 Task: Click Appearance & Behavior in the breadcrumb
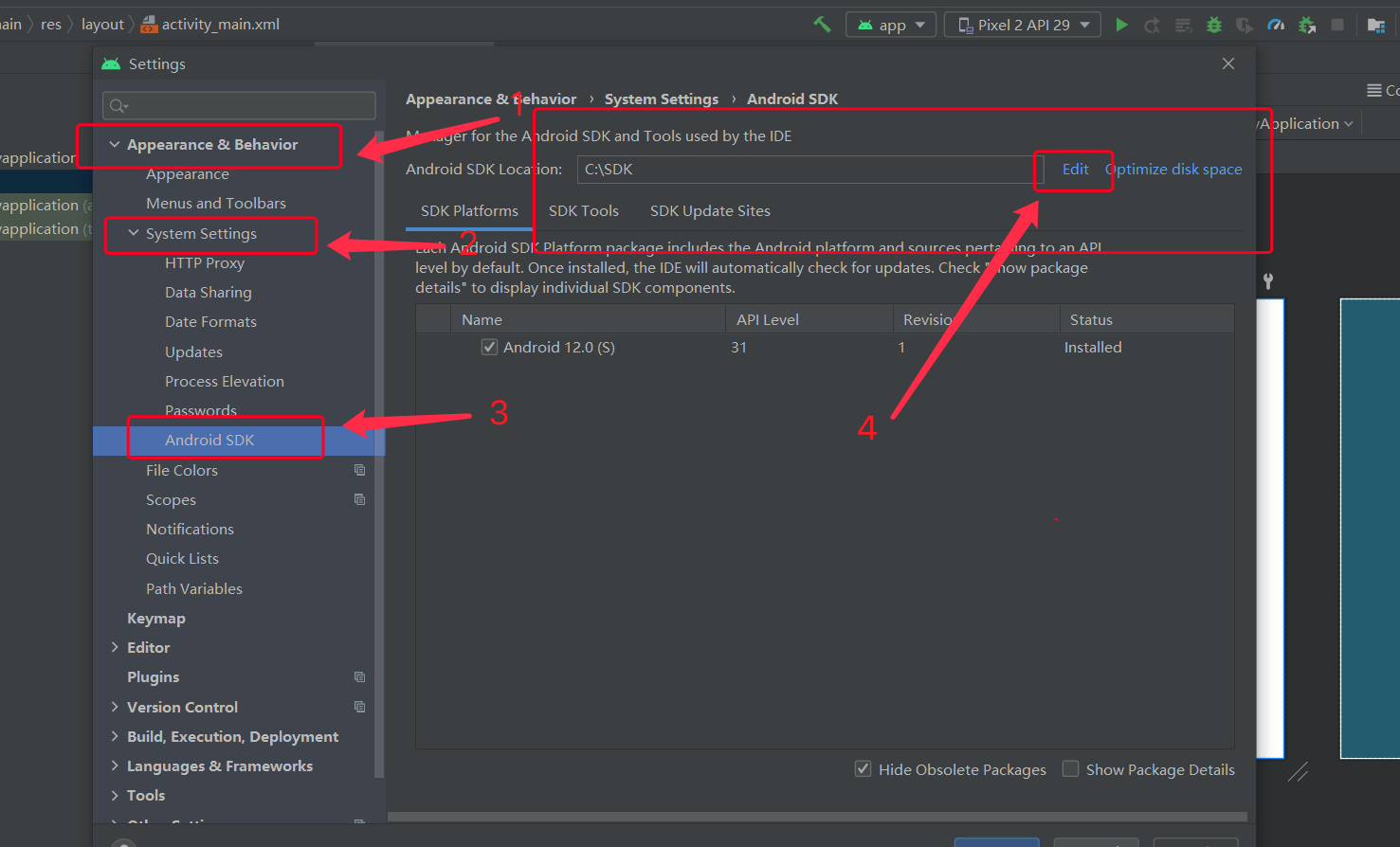point(491,99)
